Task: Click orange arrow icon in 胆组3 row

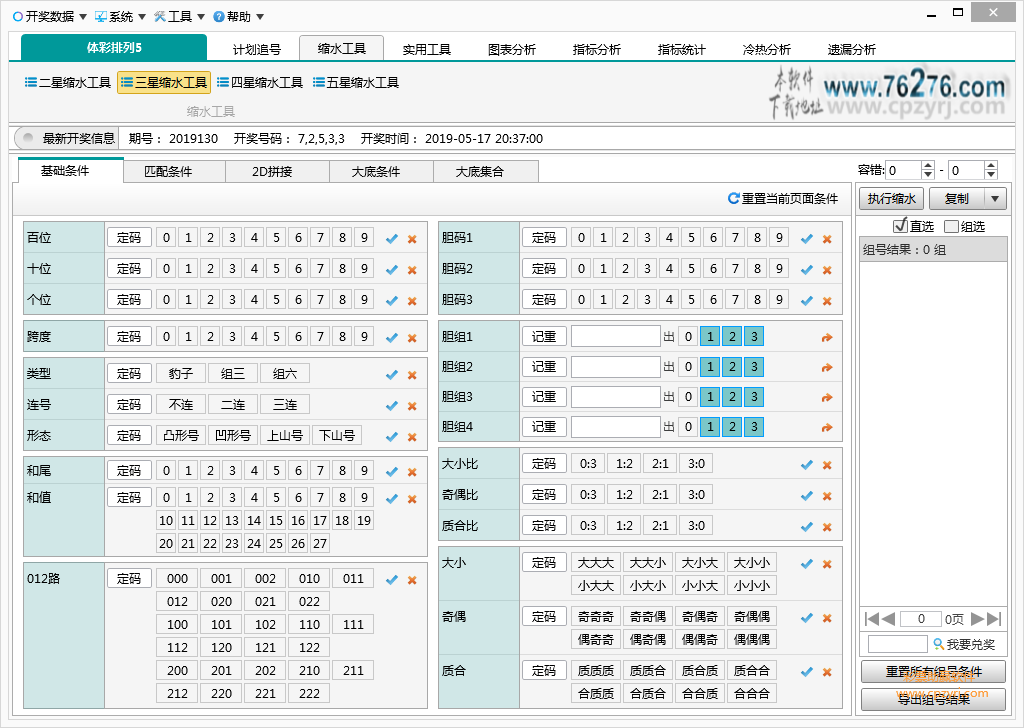Action: click(827, 398)
